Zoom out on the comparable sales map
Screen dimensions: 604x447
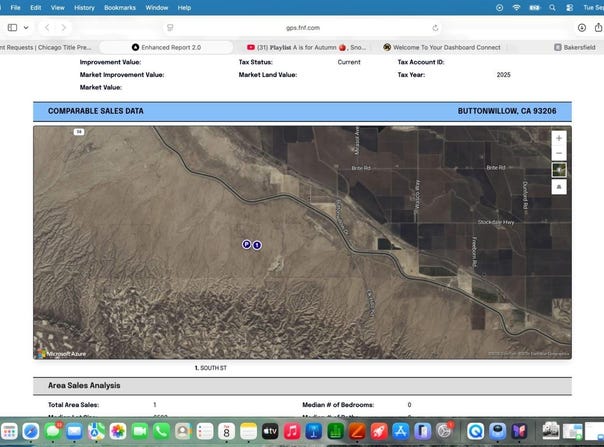pos(559,153)
